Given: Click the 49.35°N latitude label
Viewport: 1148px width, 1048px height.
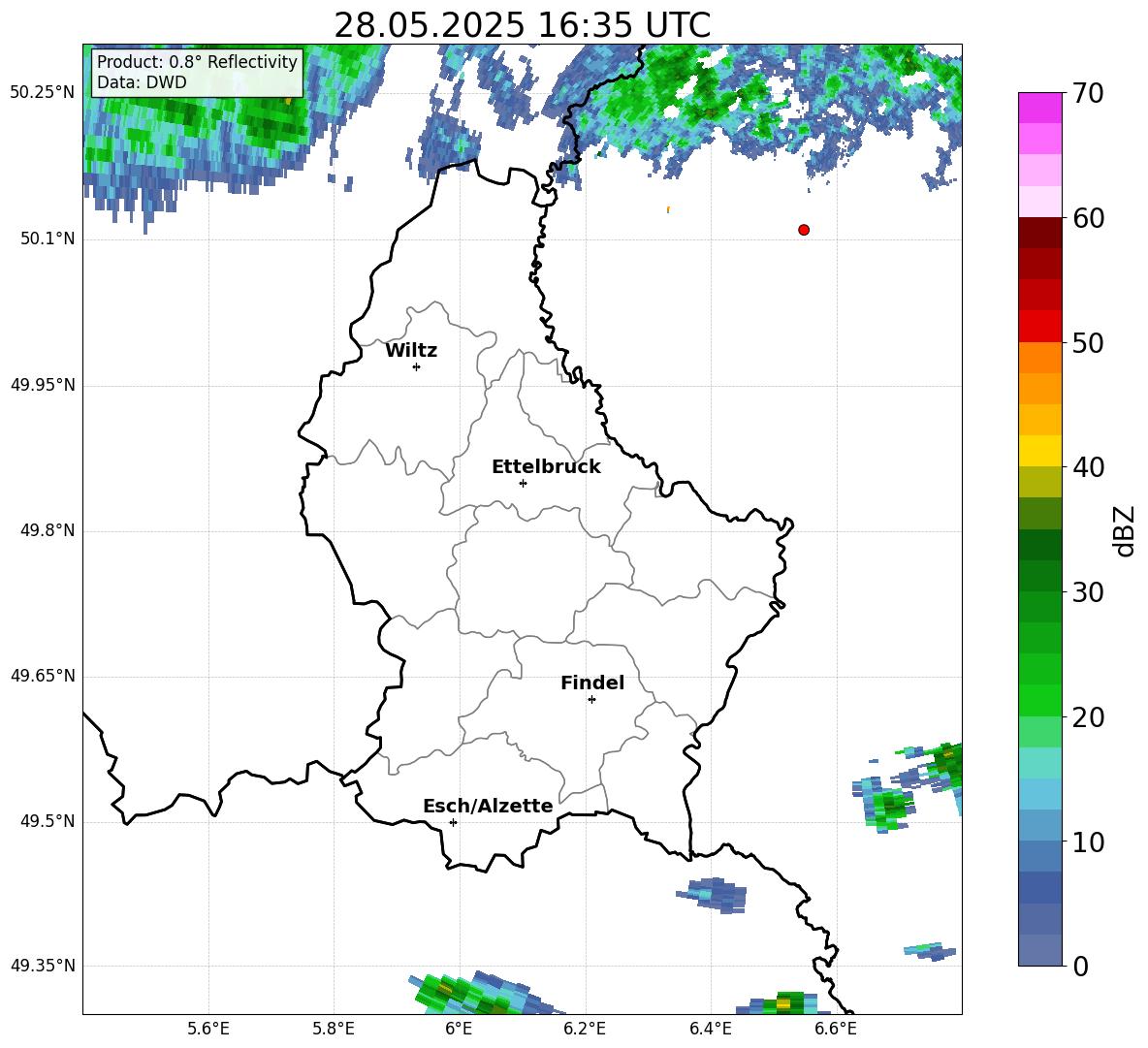Looking at the screenshot, I should [x=43, y=966].
